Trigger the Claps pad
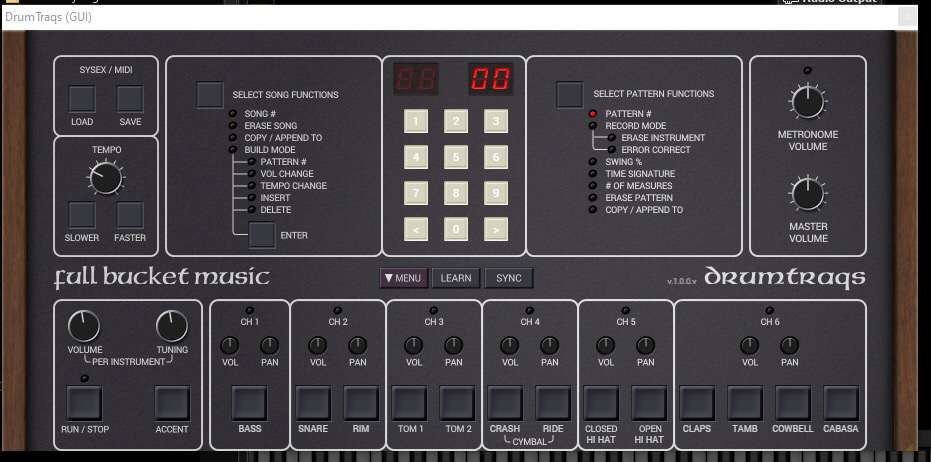Viewport: 931px width, 462px height. 697,403
